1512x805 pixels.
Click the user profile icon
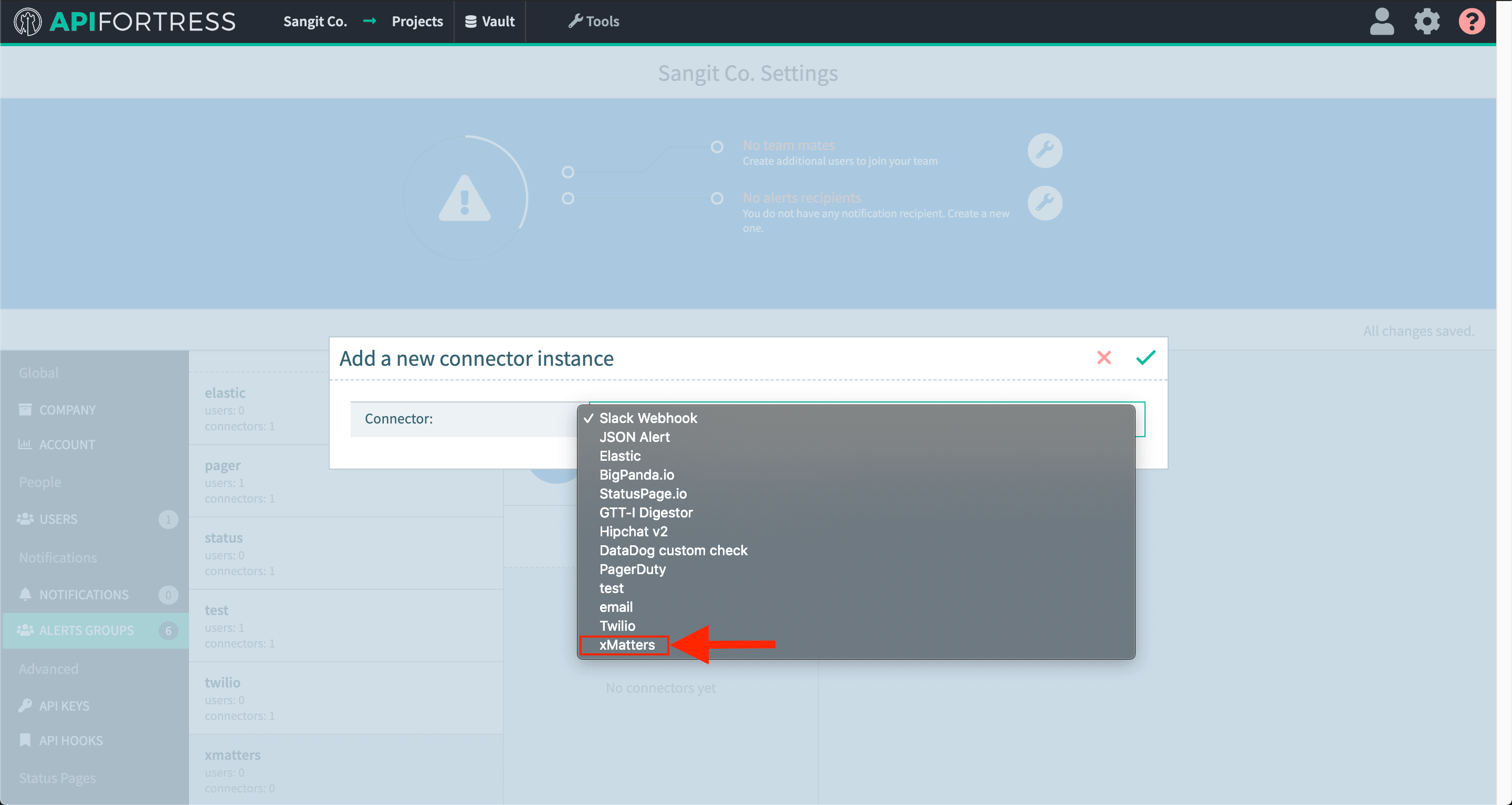click(1381, 22)
